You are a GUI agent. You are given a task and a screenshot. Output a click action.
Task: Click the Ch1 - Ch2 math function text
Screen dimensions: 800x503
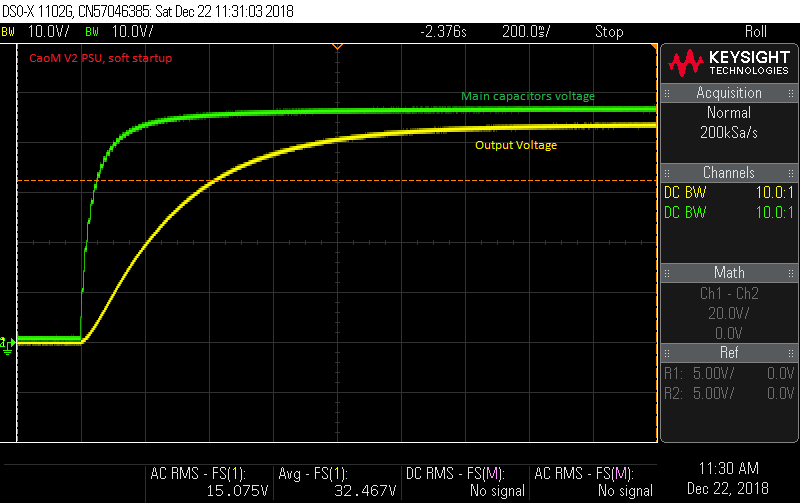coord(729,294)
